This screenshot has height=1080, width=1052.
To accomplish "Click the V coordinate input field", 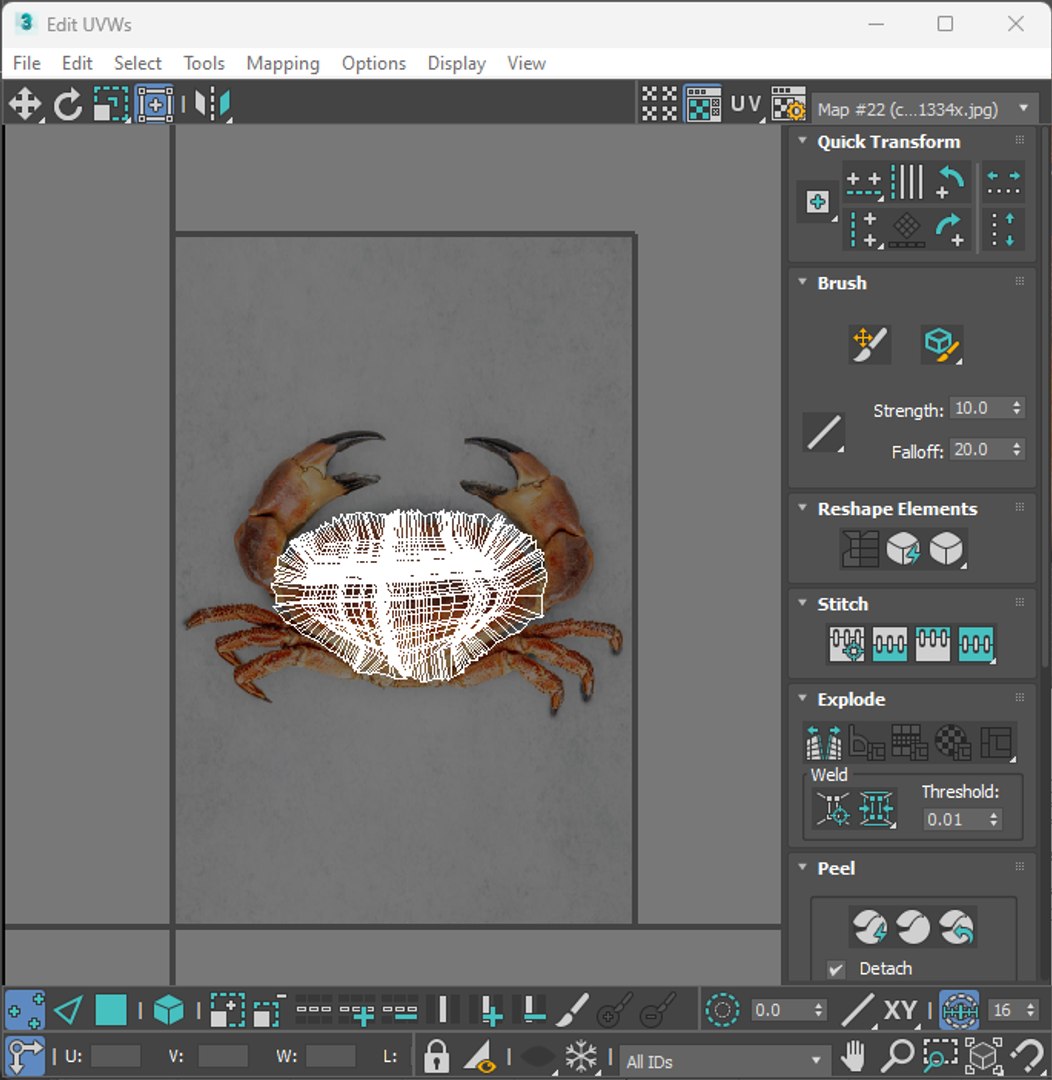I will coord(223,1056).
